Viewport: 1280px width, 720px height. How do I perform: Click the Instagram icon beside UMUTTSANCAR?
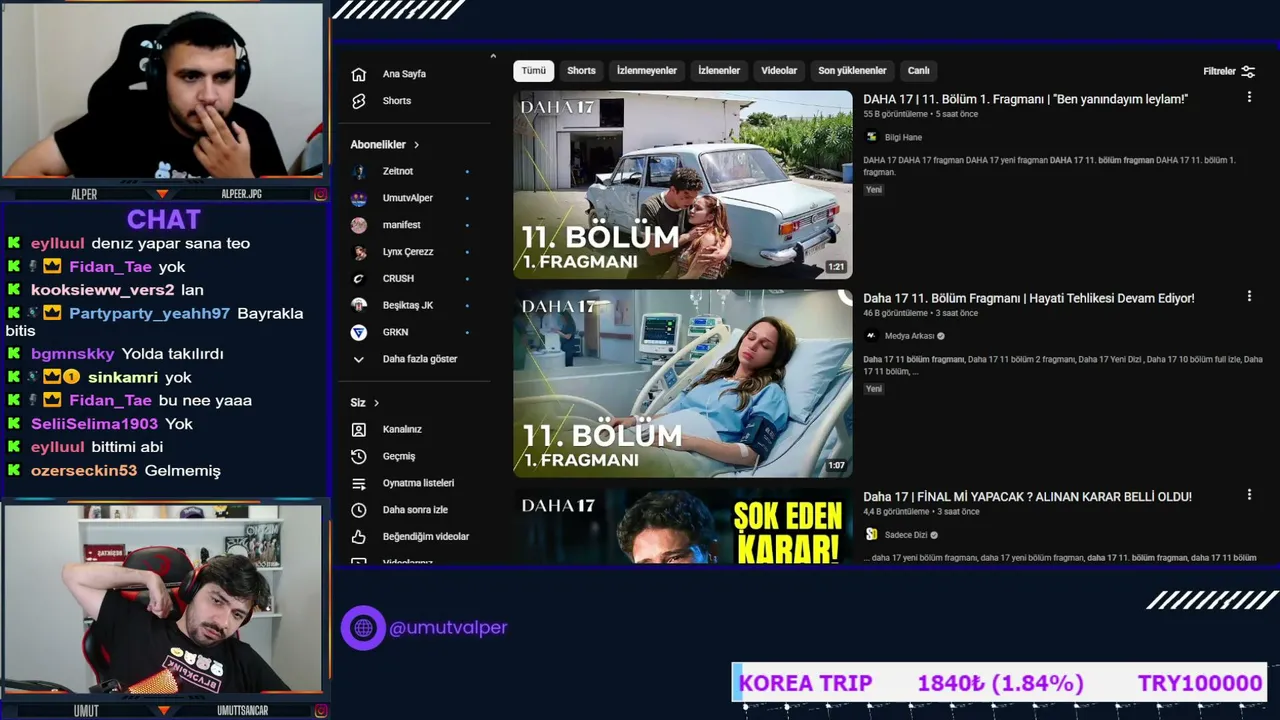click(x=320, y=711)
